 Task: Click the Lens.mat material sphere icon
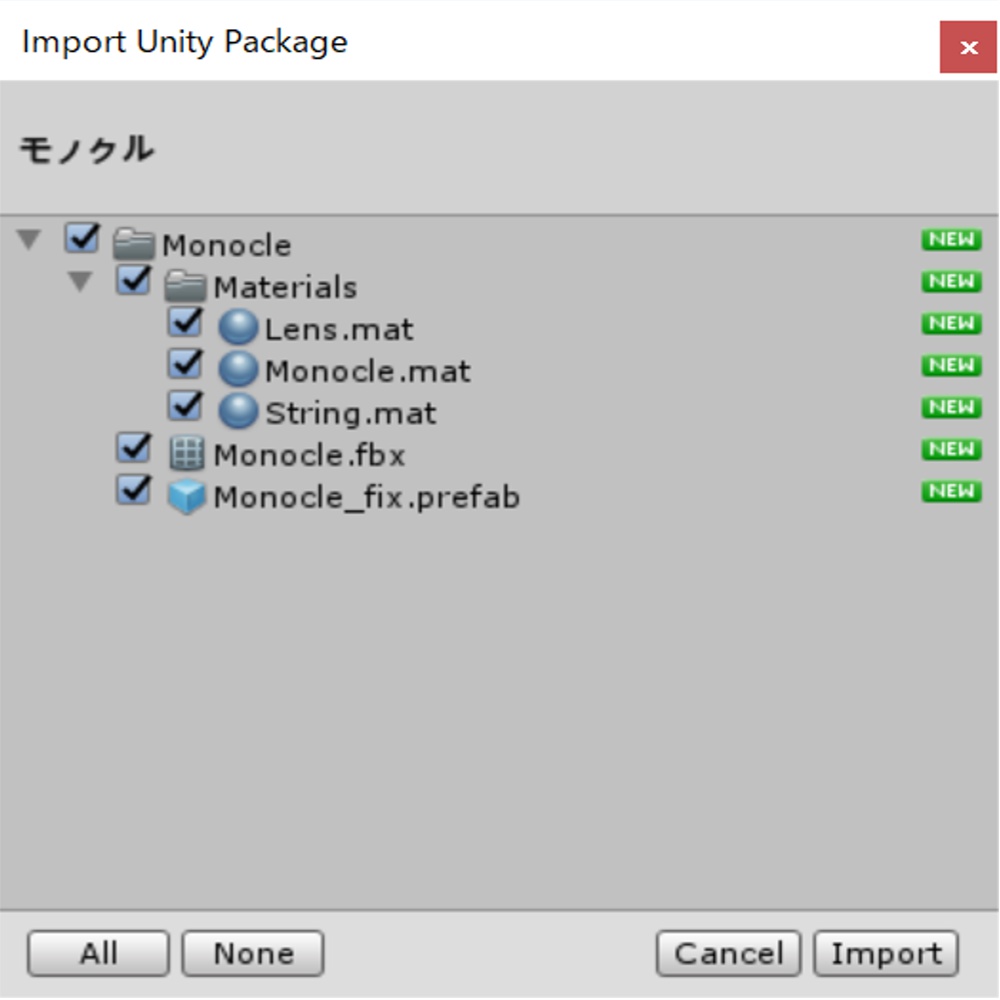(238, 328)
